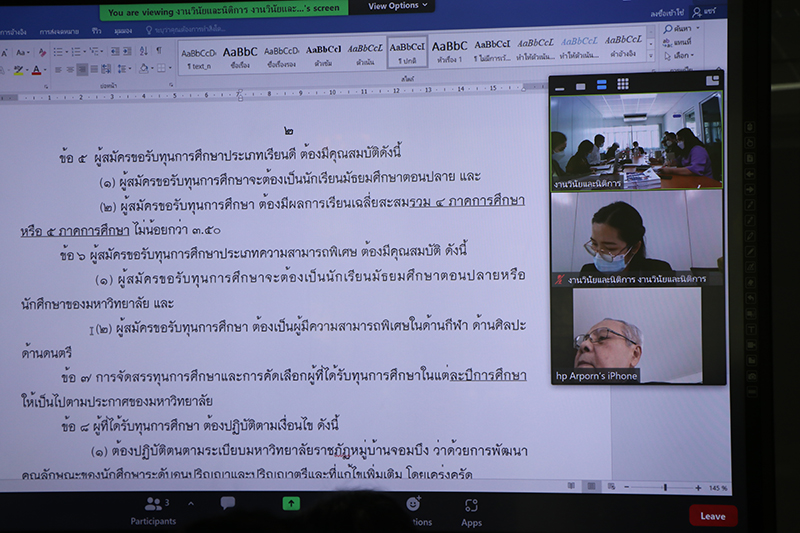Decrease paragraph indent

115,51
